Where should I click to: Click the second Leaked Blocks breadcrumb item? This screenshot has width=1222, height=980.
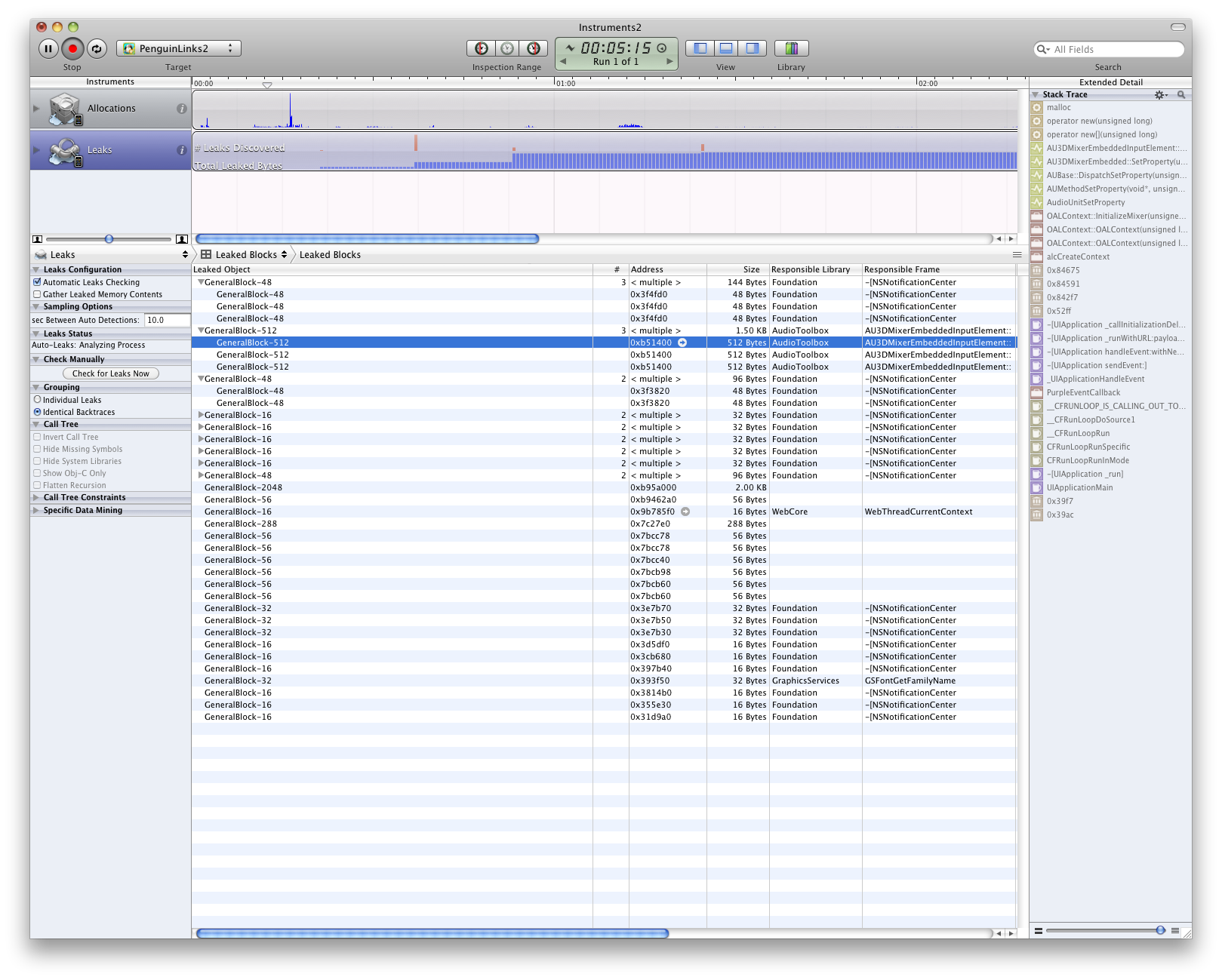pos(330,255)
